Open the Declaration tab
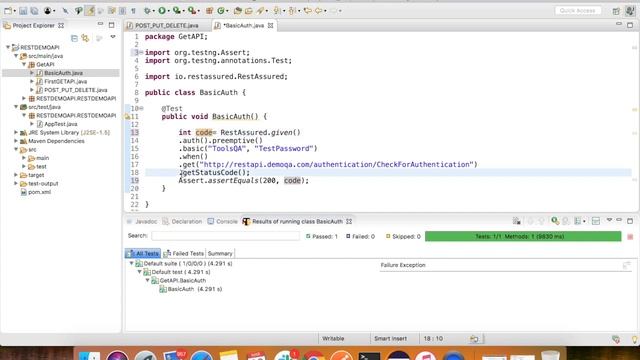Screen dimensions: 640x360 [182, 221]
